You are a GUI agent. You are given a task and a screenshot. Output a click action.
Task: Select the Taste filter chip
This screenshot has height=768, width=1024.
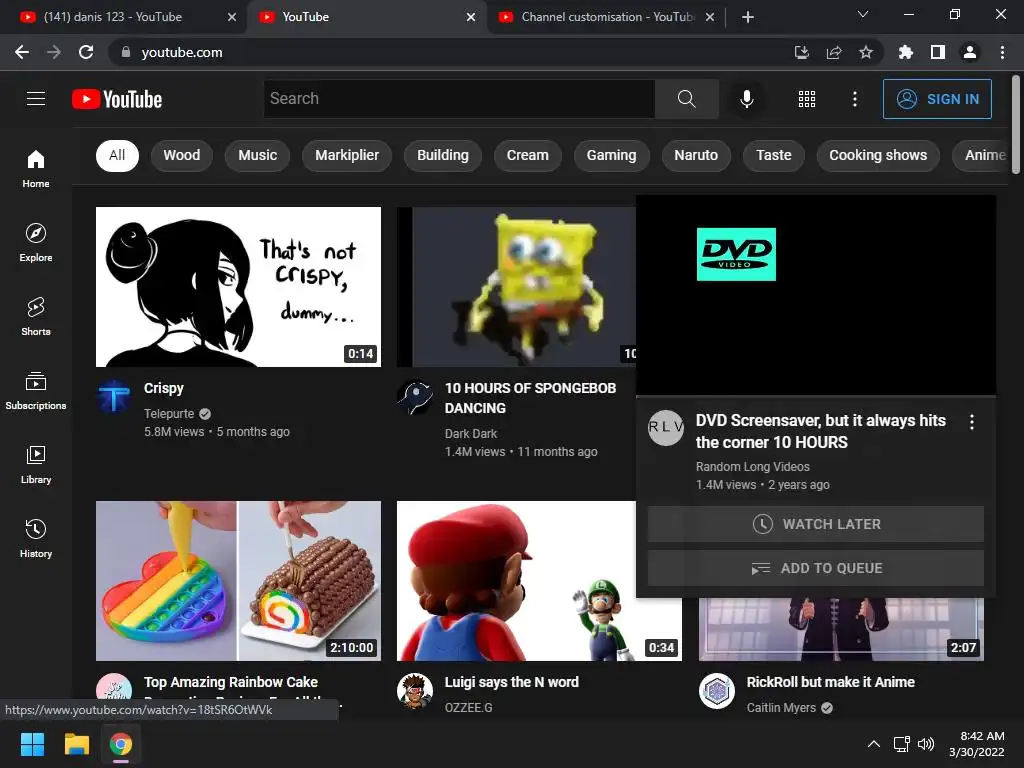point(774,155)
